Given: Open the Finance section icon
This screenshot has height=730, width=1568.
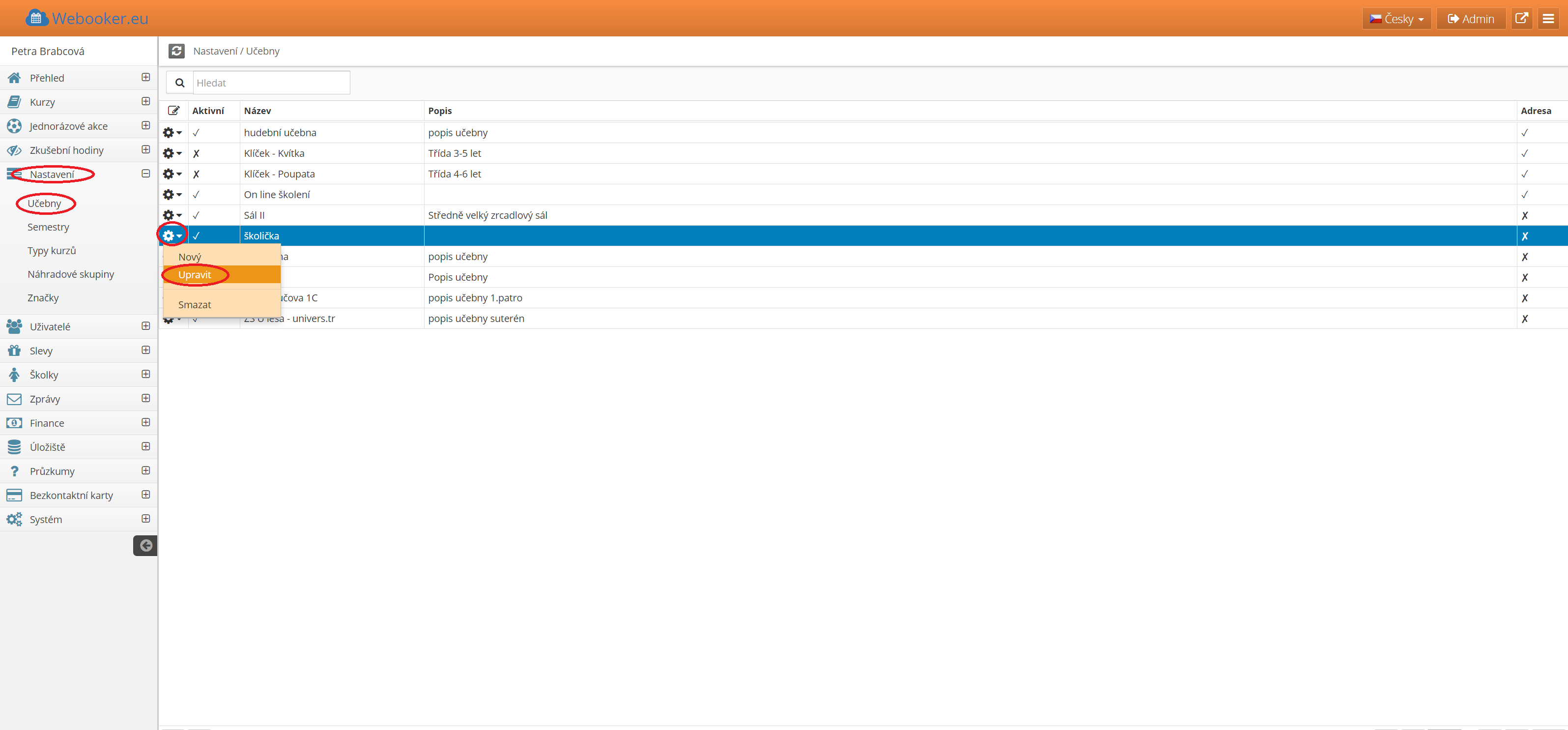Looking at the screenshot, I should click(x=14, y=423).
